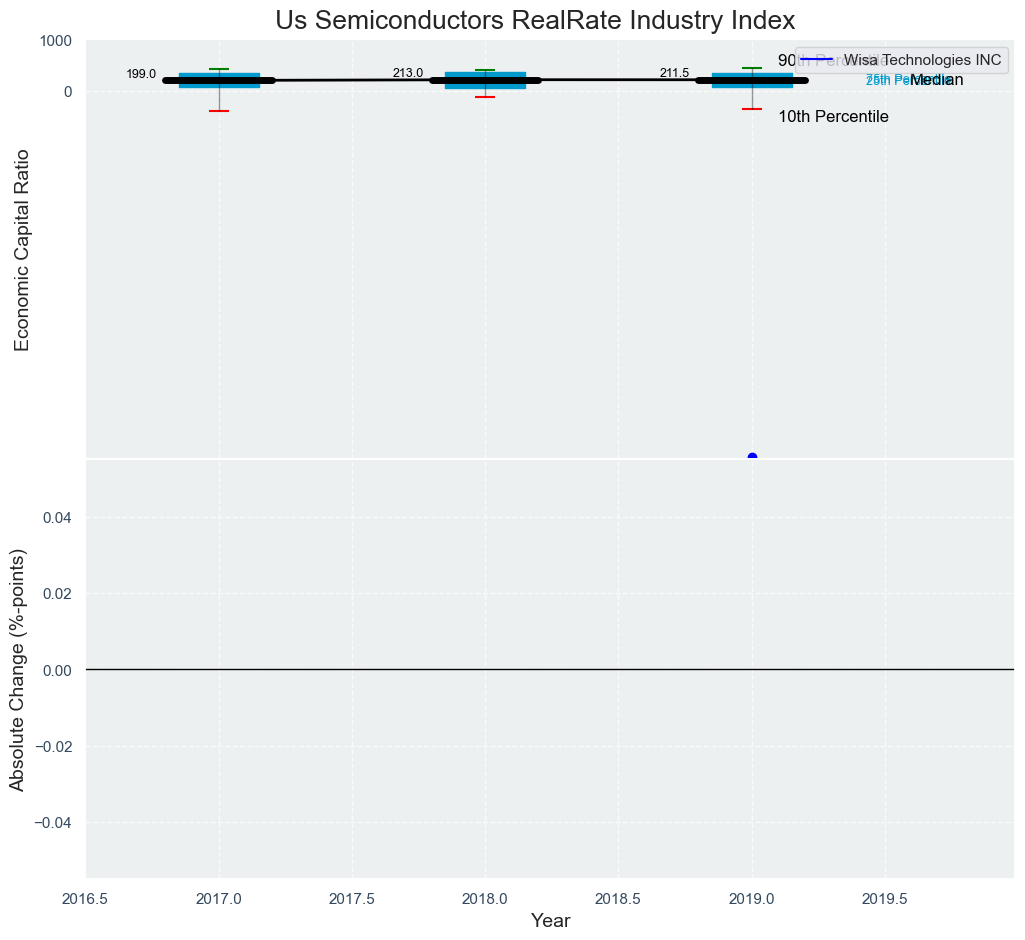
Task: Select the Wisa Technologies INC legend entry
Action: click(x=922, y=60)
